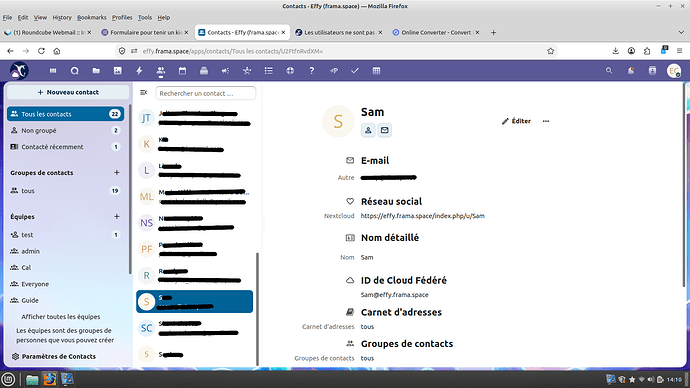Open the Talk app icon
Viewport: 690px width, 388px height.
74,71
